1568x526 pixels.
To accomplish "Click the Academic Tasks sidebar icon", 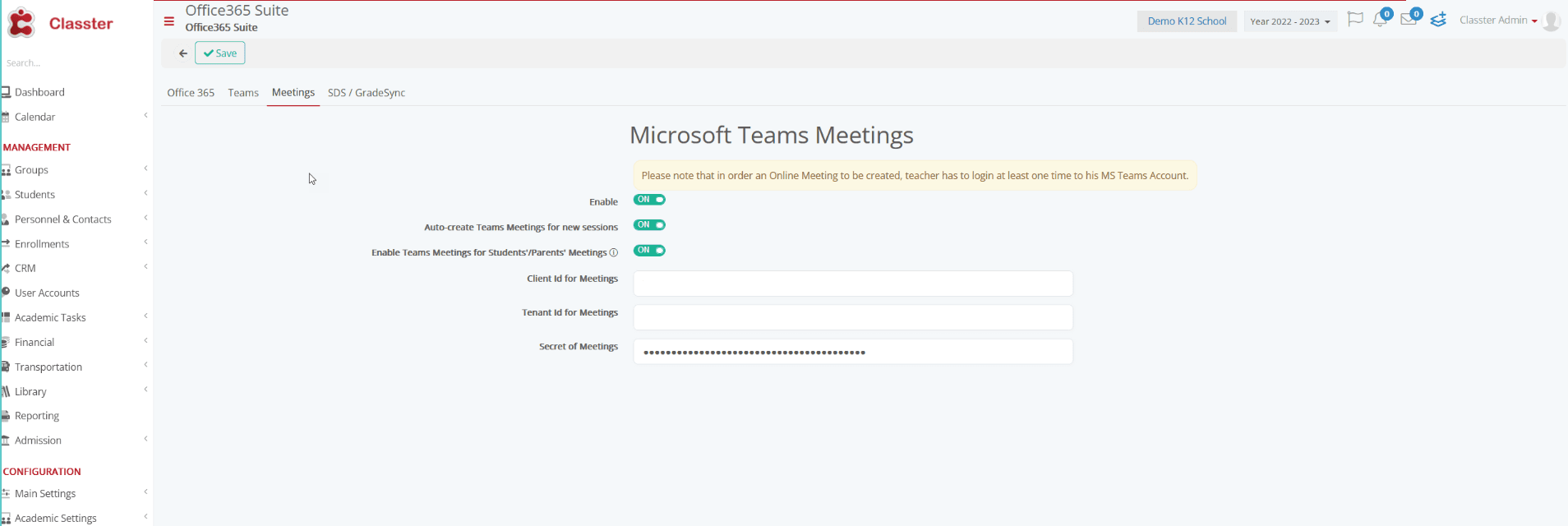I will click(x=6, y=317).
